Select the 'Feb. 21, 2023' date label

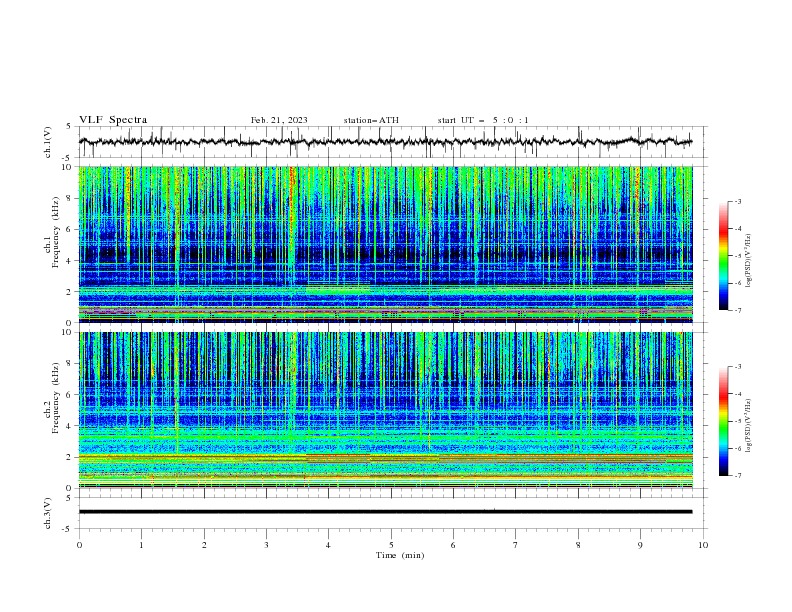(x=279, y=120)
